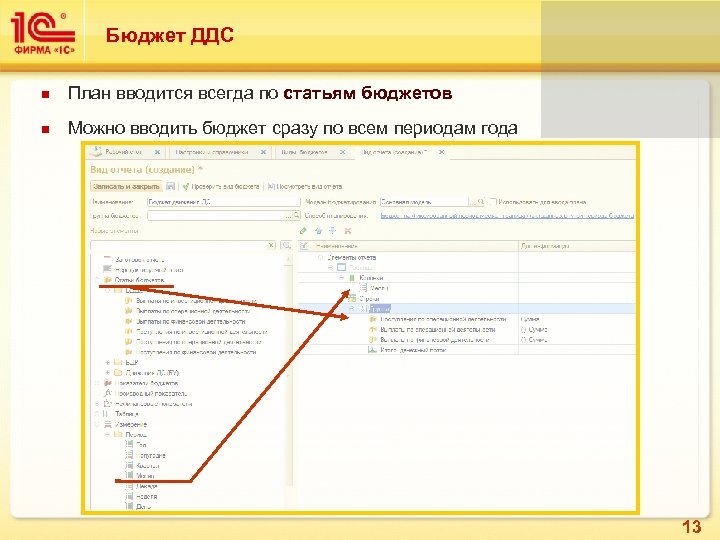This screenshot has width=720, height=540.
Task: Toggle 'Использовать для ввода плана' checkbox
Action: (493, 202)
